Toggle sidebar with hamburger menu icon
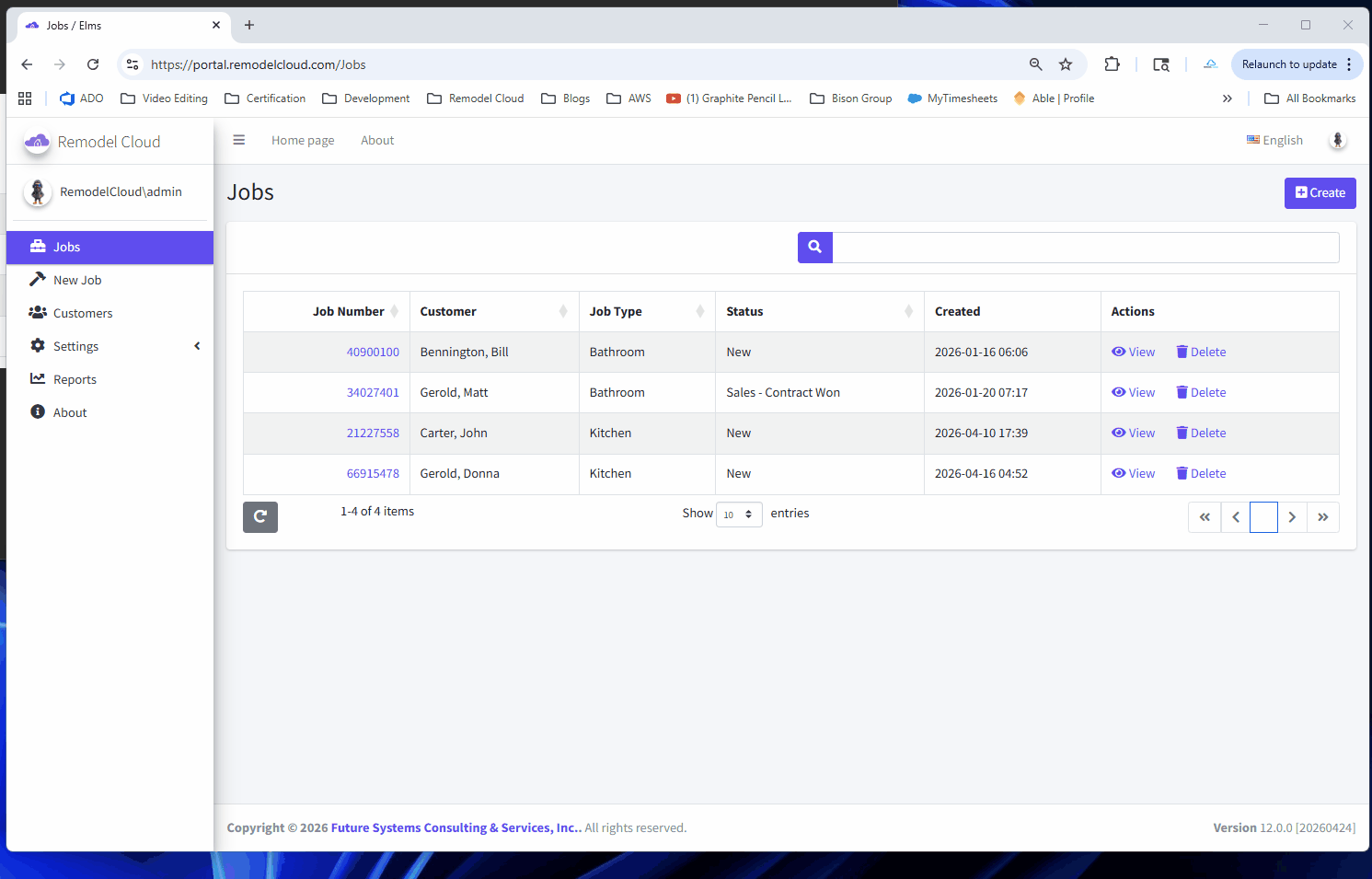The width and height of the screenshot is (1372, 879). tap(239, 141)
